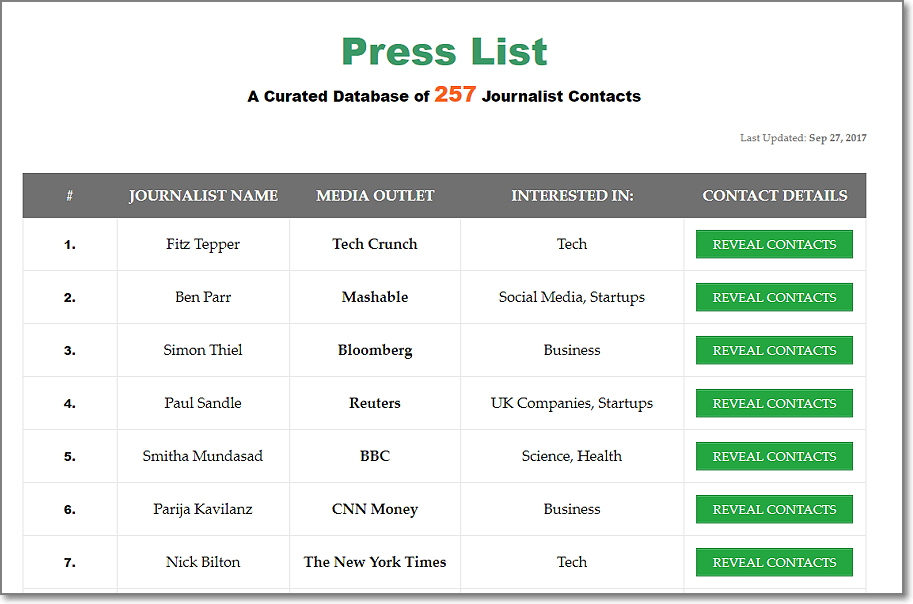This screenshot has width=913, height=604.
Task: Reveal contact details for Ben Parr
Action: (773, 297)
